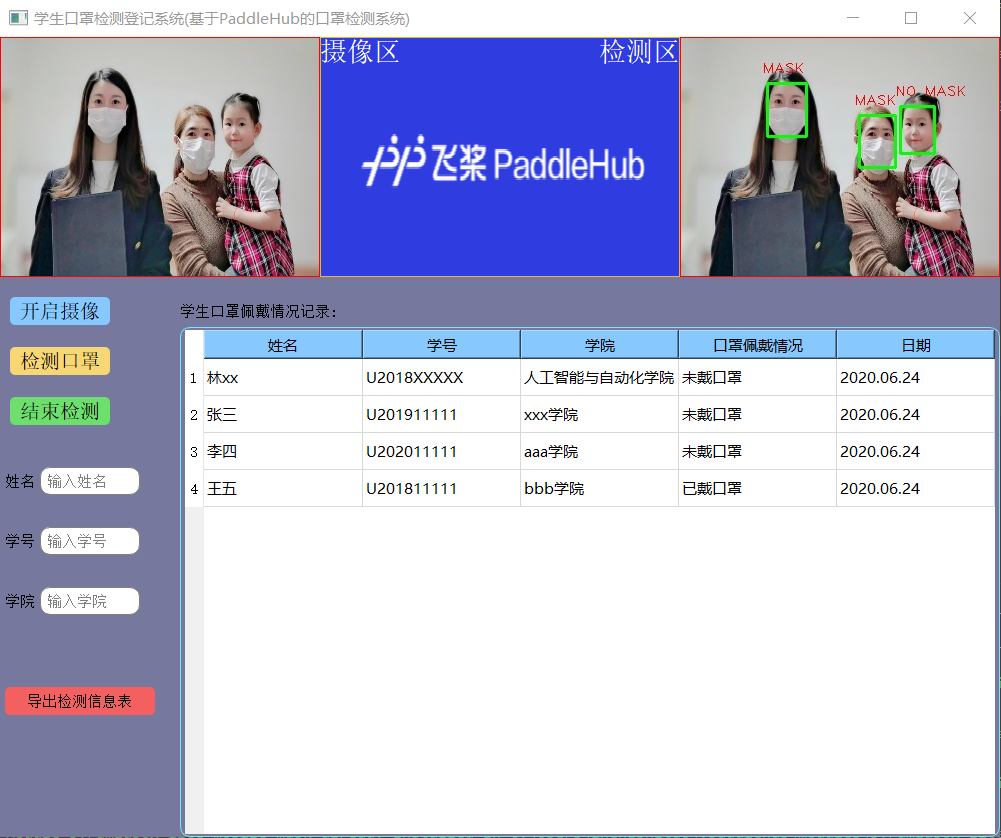Export table via 导出检测信息表 button

click(80, 701)
